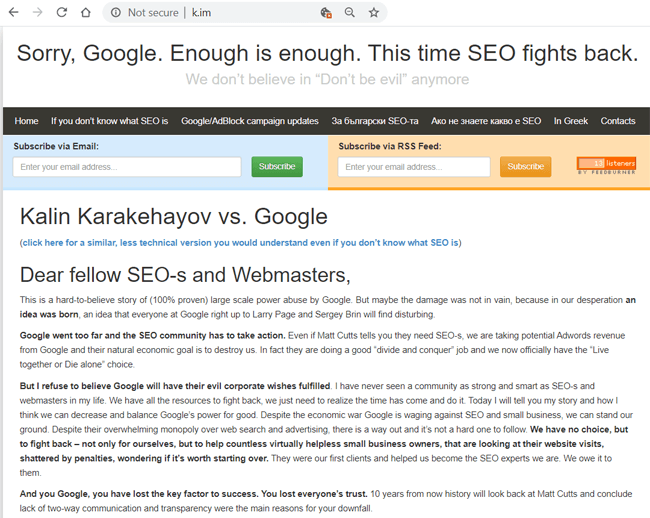The image size is (650, 518).
Task: Select the 'За български SEO-та' menu item
Action: [375, 121]
